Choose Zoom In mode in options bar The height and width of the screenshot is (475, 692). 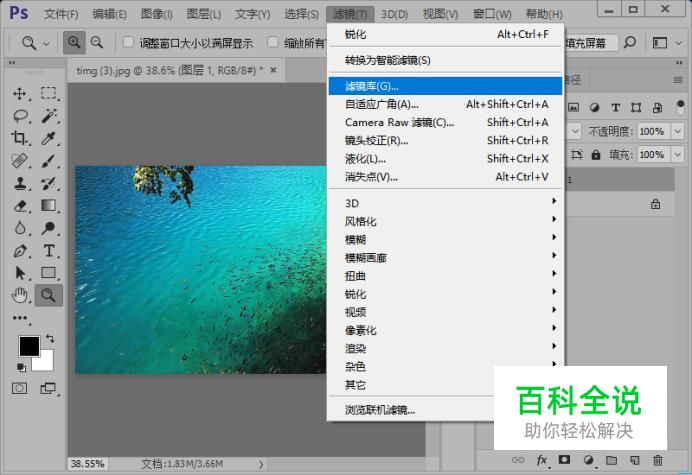tap(74, 43)
